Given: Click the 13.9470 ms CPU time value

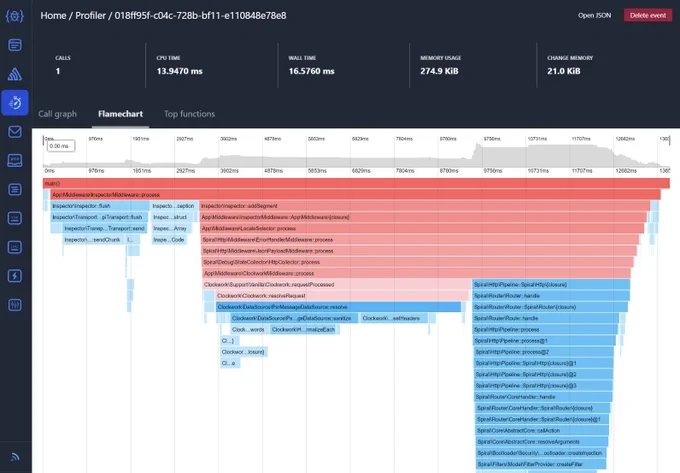Looking at the screenshot, I should coord(180,71).
